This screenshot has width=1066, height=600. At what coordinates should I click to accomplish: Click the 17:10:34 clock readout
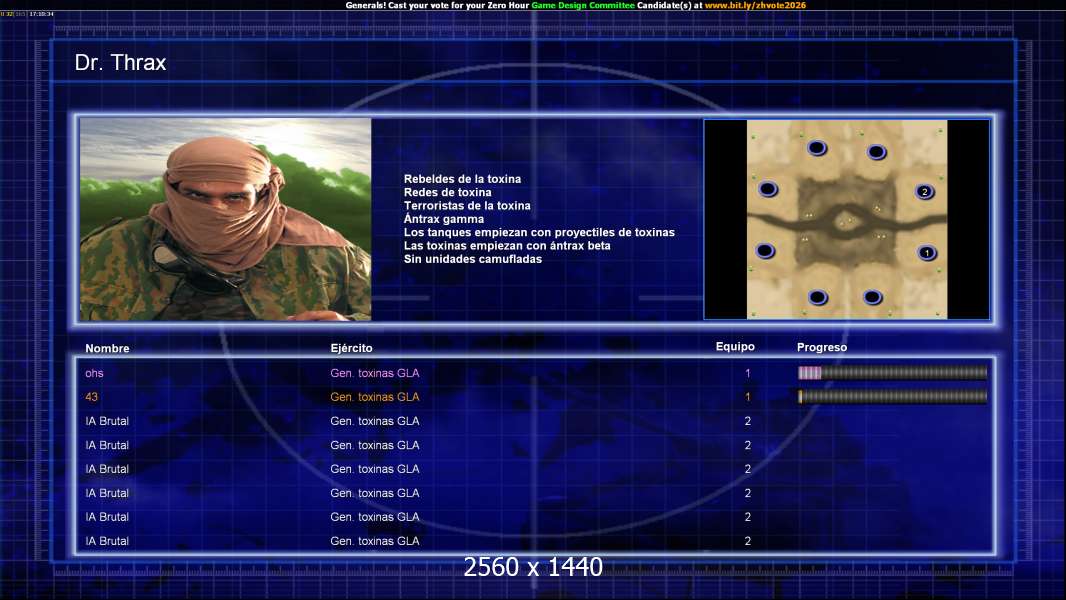click(x=41, y=14)
